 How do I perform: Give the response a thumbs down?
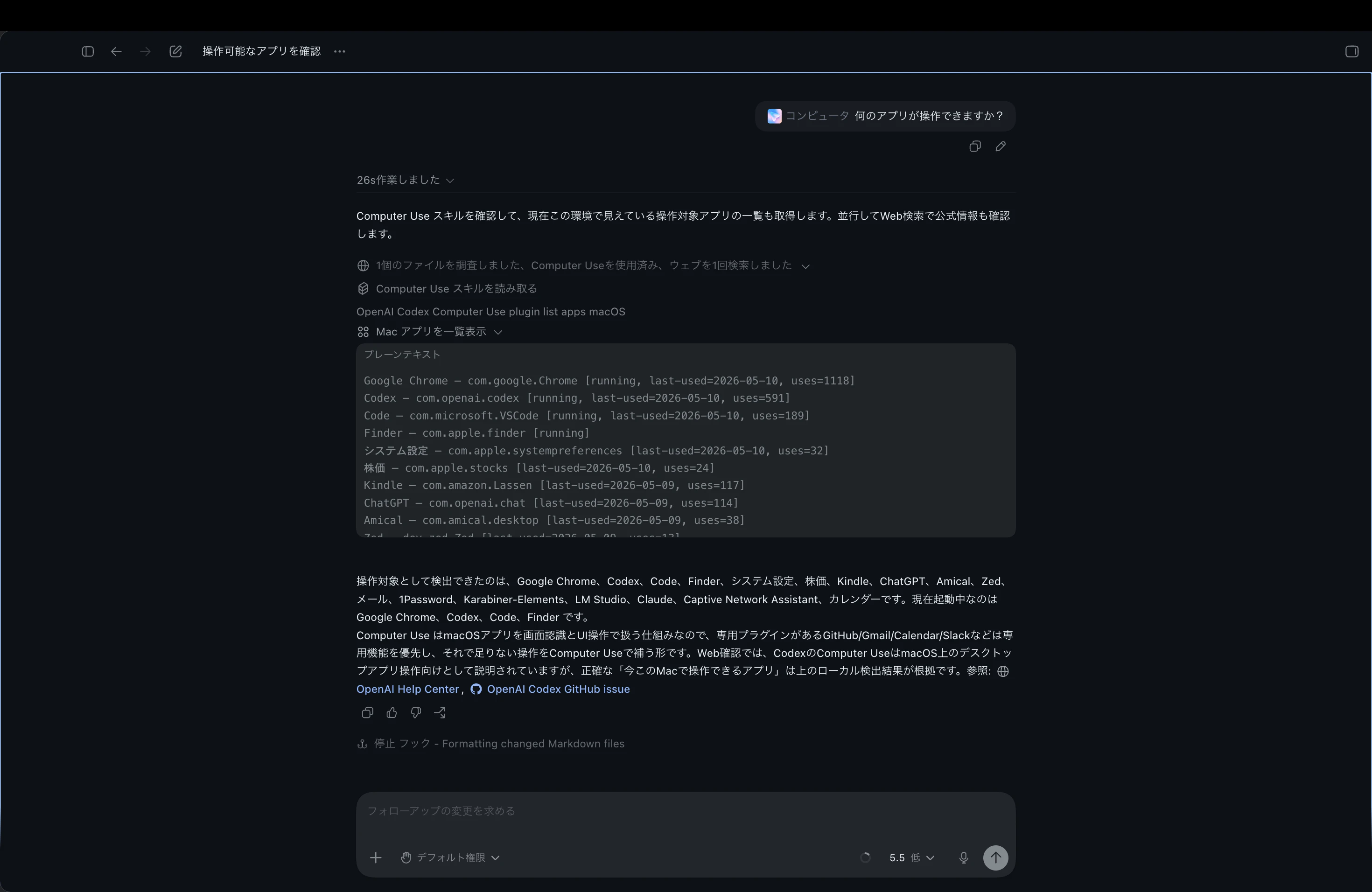(416, 713)
